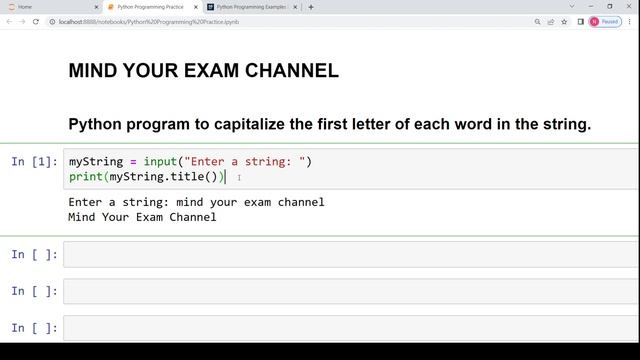Close the Home tab
This screenshot has width=640, height=360.
tap(96, 7)
